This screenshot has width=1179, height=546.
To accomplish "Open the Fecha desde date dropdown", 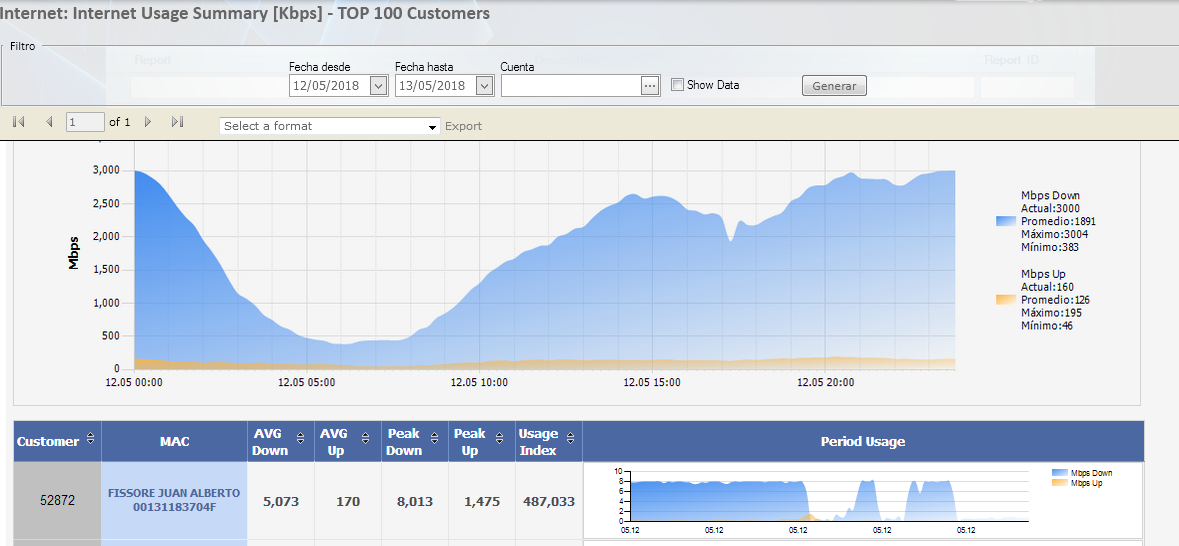I will click(x=378, y=86).
